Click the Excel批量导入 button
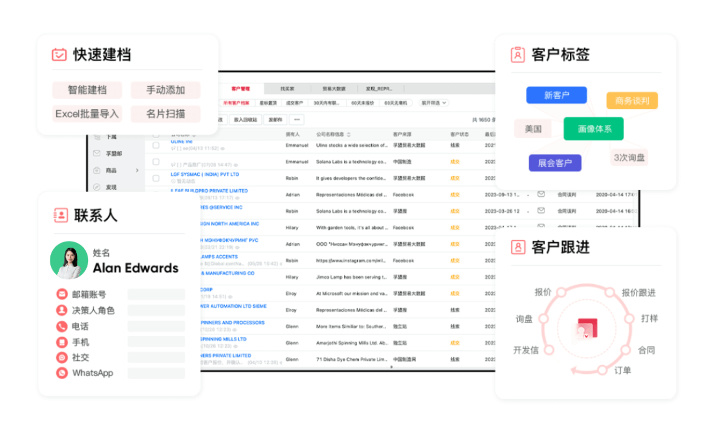This screenshot has height=425, width=717. (87, 114)
